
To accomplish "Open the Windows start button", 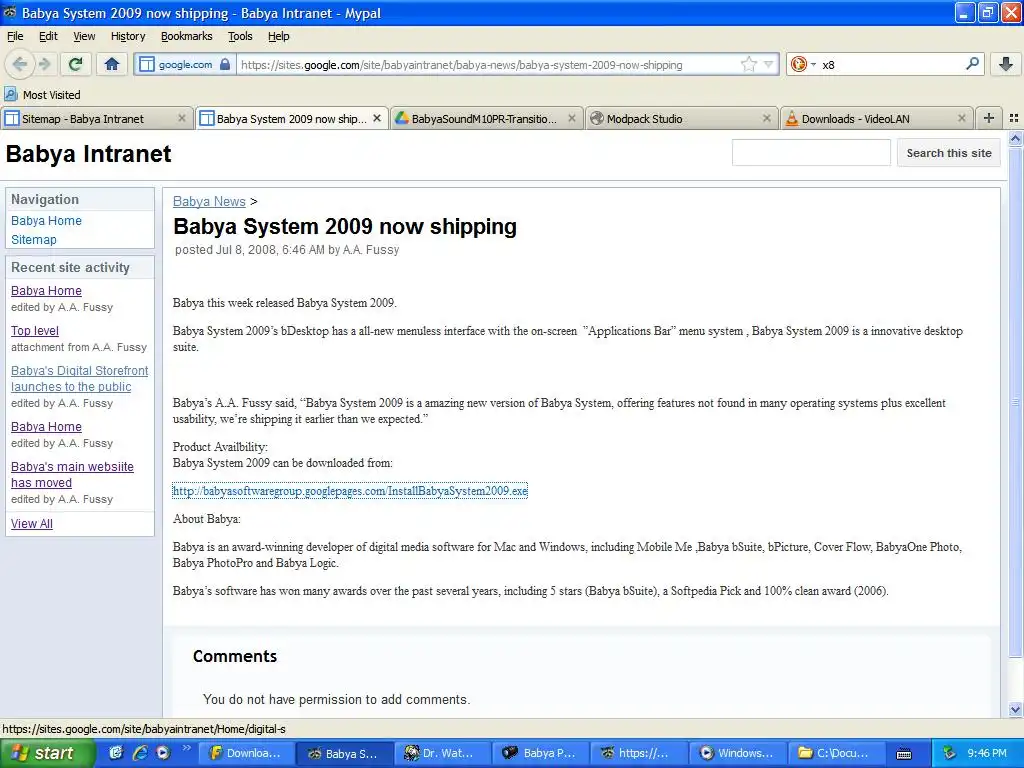I will click(x=47, y=753).
